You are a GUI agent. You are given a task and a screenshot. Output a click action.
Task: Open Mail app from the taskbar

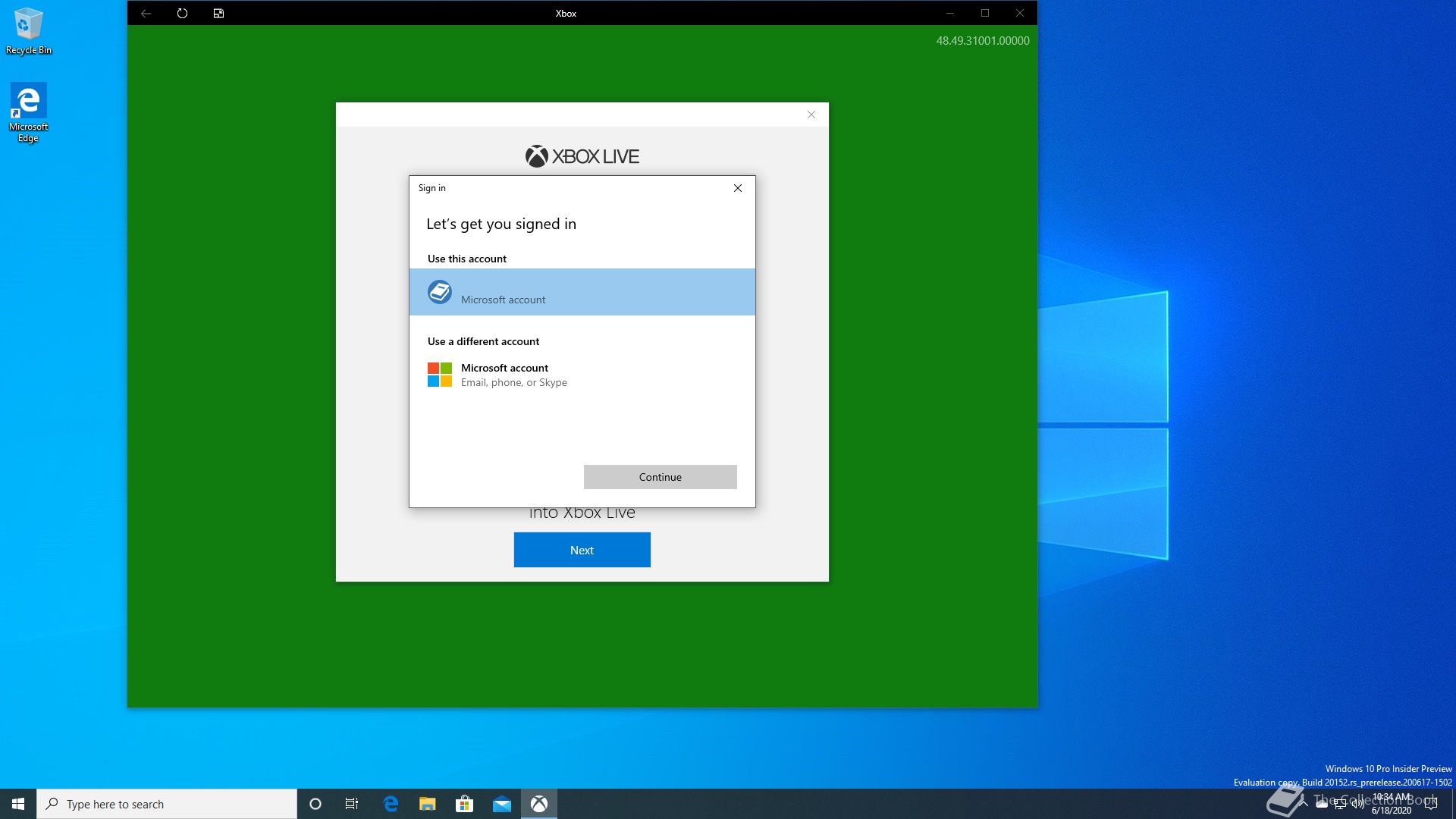502,804
